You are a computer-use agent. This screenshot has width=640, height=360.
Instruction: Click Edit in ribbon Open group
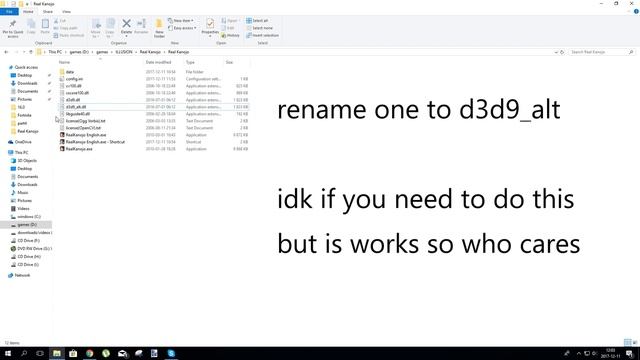[x=228, y=28]
